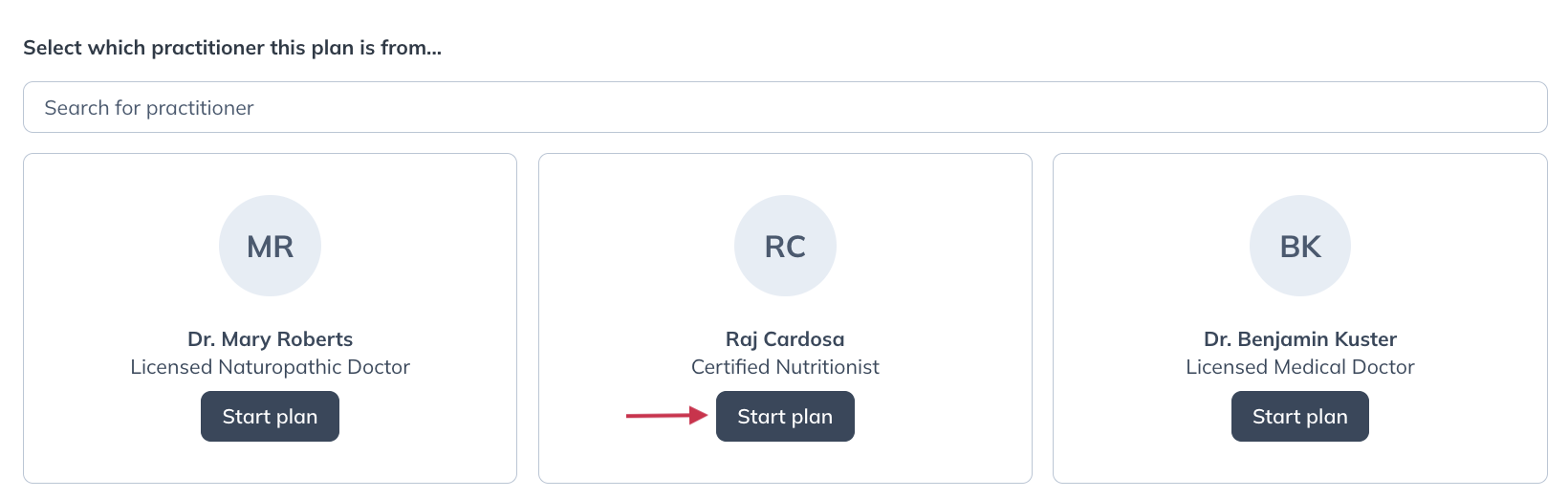The height and width of the screenshot is (499, 1568).
Task: Click the Raj Cardosa name
Action: 785,339
